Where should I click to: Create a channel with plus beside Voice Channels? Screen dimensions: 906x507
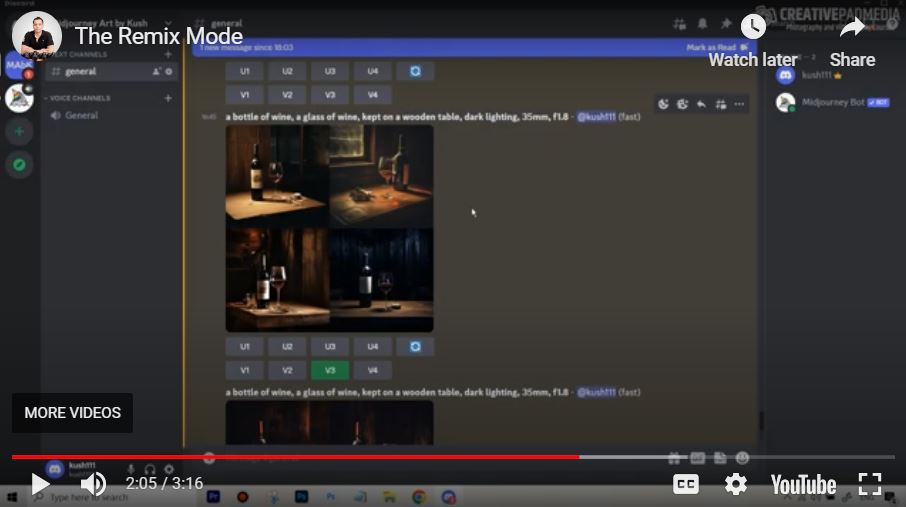(x=168, y=98)
